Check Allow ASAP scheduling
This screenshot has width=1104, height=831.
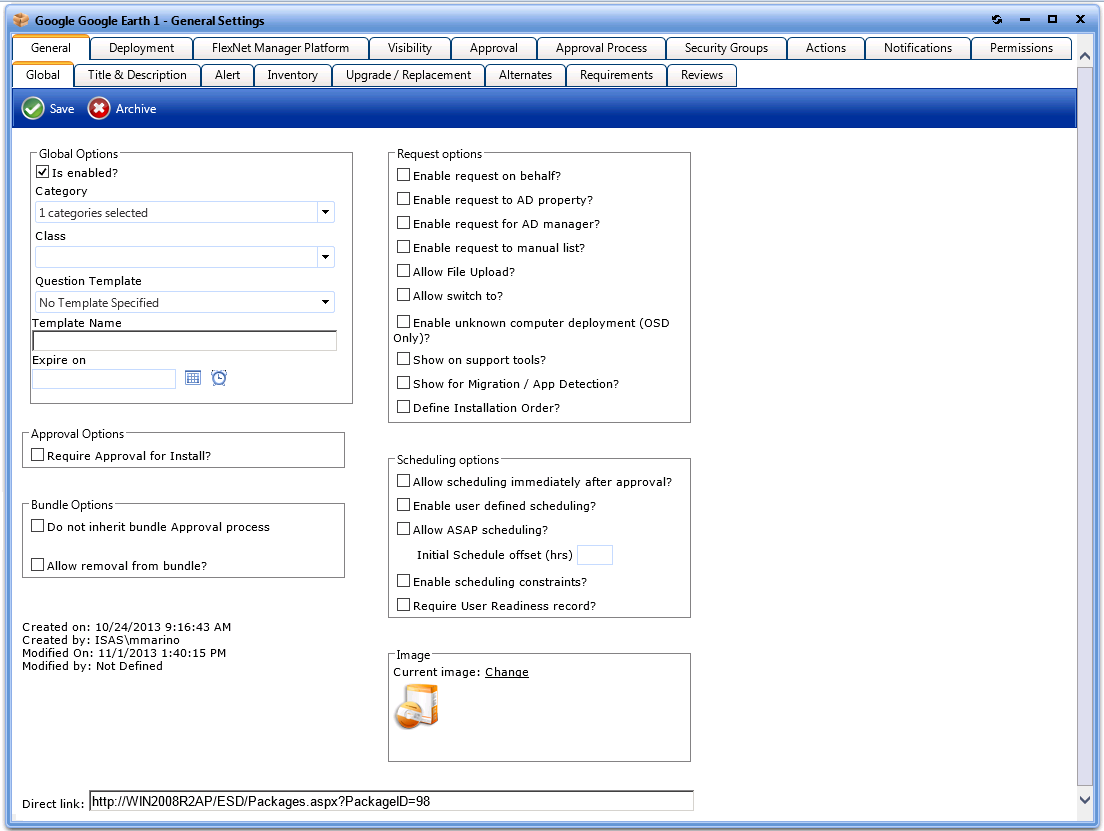click(x=404, y=529)
